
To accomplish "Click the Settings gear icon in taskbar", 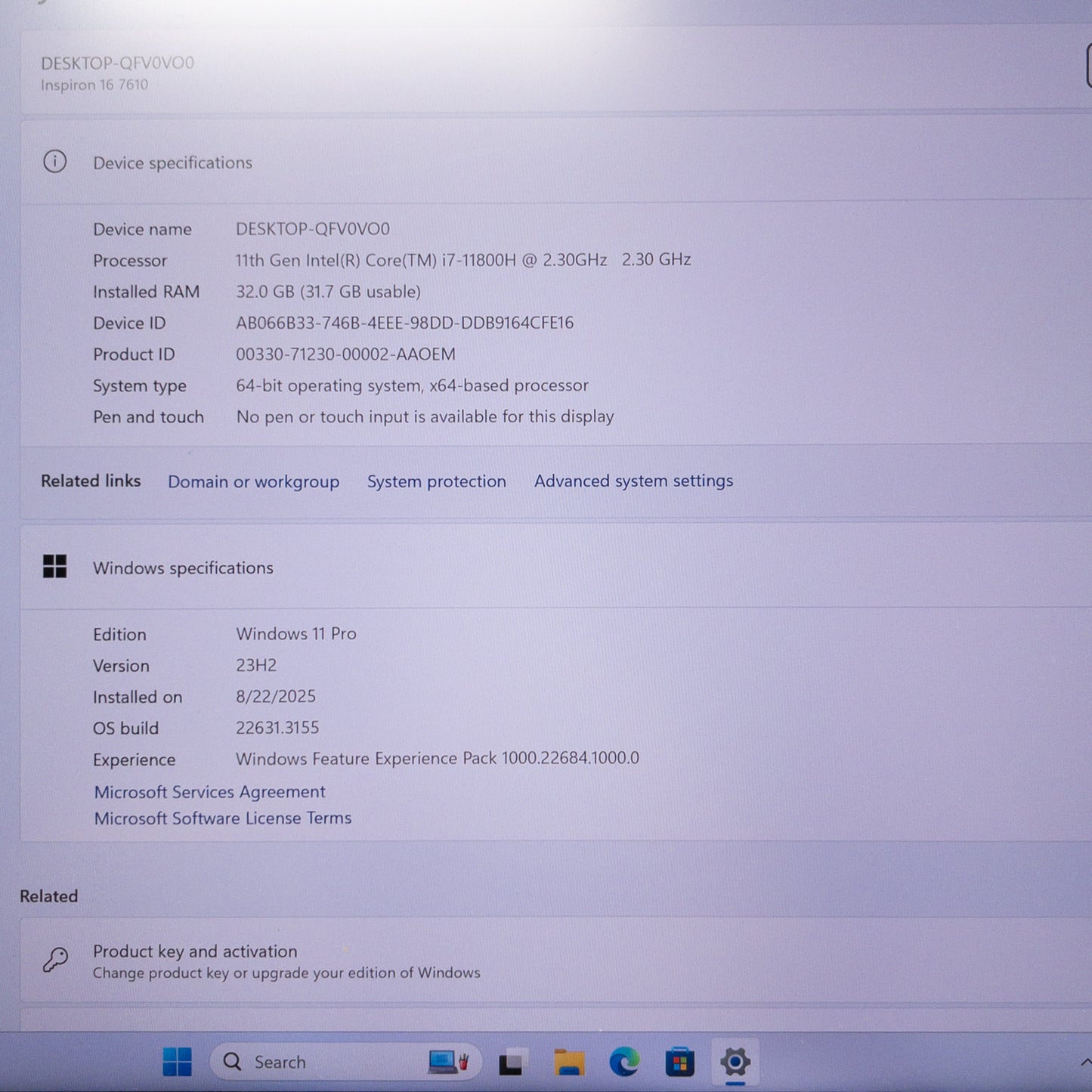I will click(x=735, y=1062).
